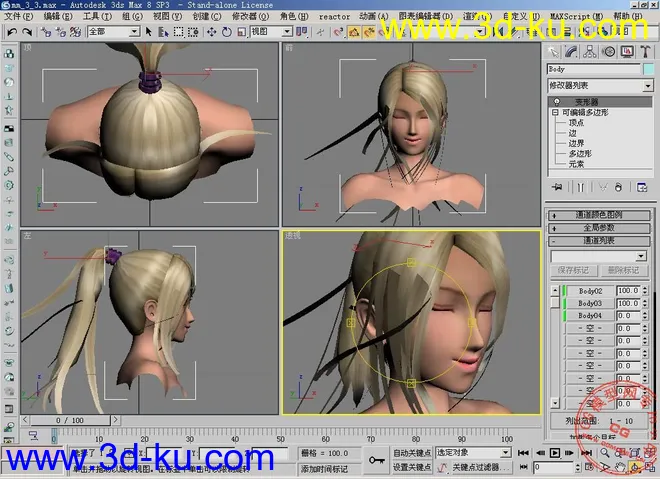Click the key icon for set keys

[377, 460]
